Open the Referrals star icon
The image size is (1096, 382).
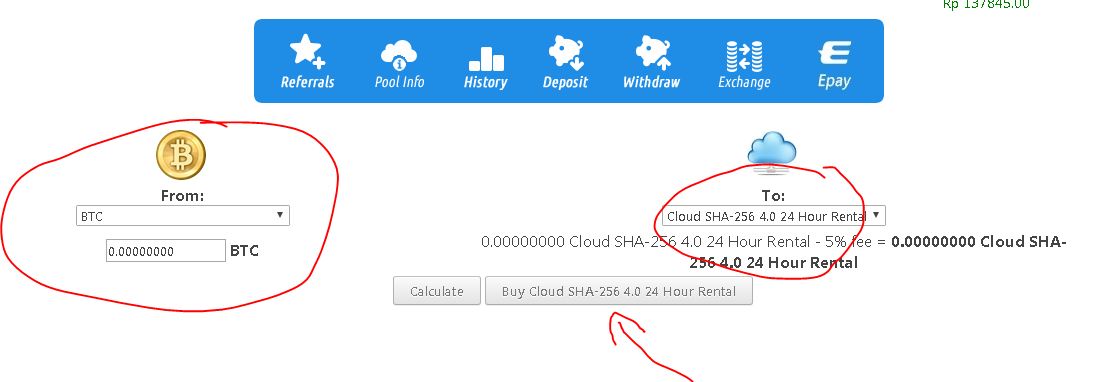307,52
